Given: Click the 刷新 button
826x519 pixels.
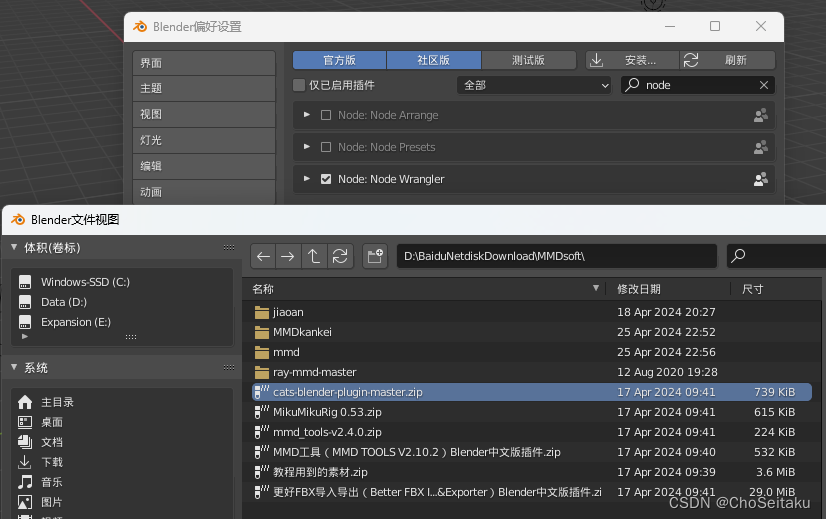Looking at the screenshot, I should pos(727,61).
